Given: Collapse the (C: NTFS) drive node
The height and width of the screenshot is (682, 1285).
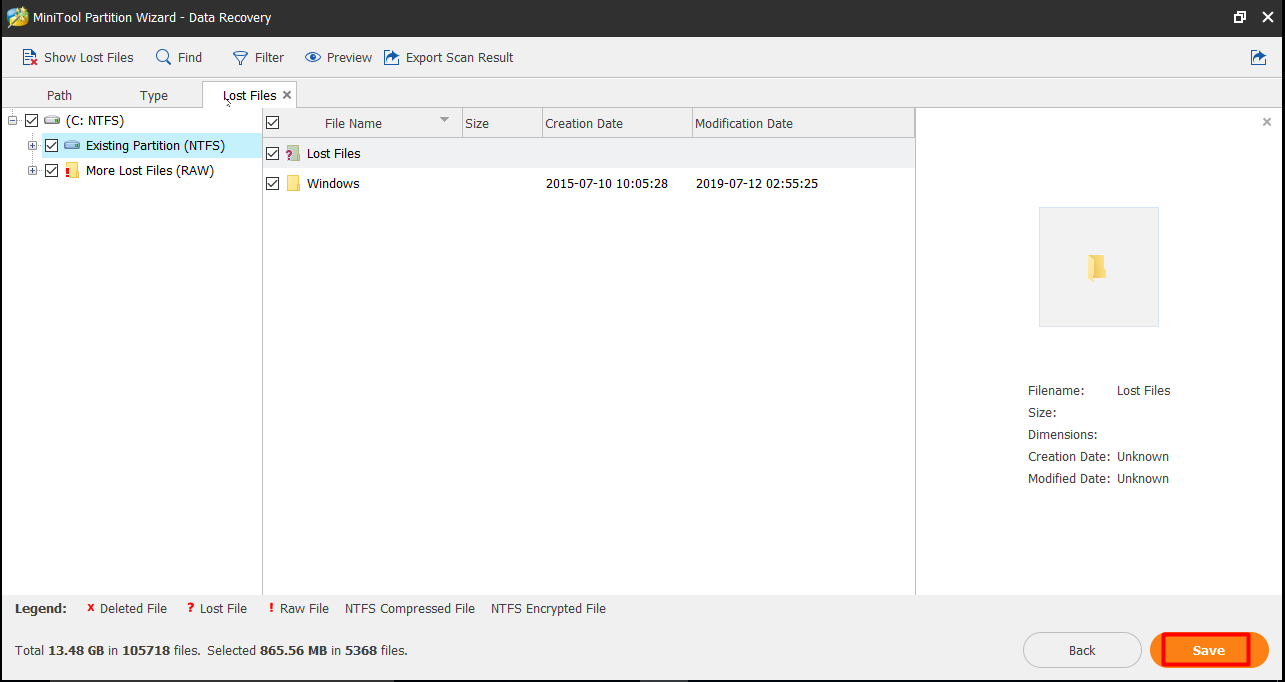Looking at the screenshot, I should 12,121.
